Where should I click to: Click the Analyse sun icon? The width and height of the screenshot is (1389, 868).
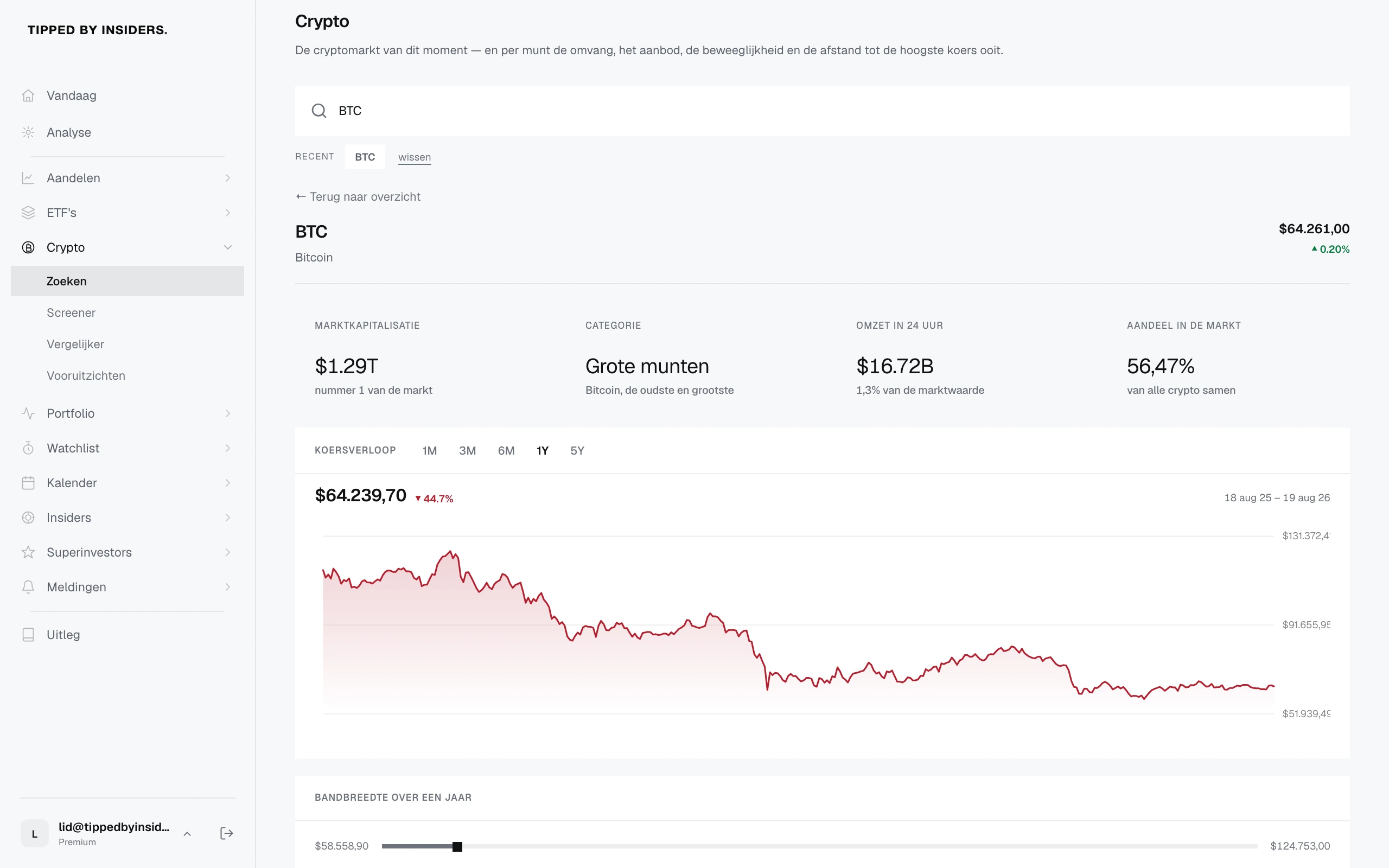(28, 132)
